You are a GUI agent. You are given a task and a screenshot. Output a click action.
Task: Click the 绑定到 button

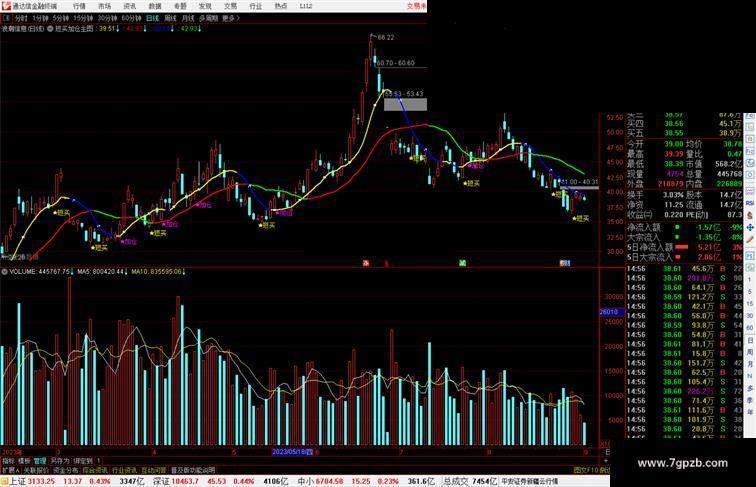[x=83, y=461]
